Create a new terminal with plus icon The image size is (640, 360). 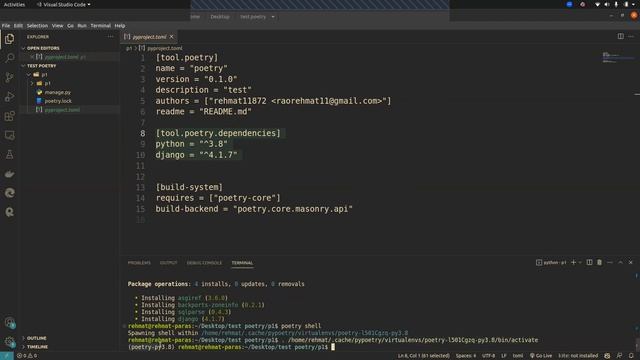573,262
